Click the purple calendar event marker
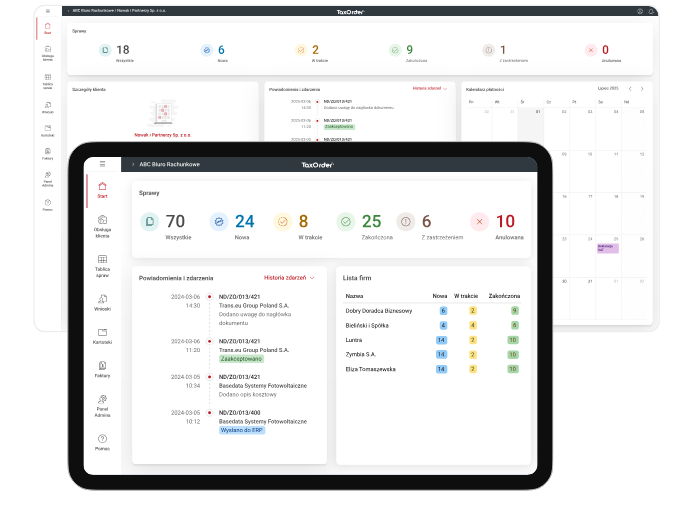Image resolution: width=687 pixels, height=531 pixels. click(607, 246)
